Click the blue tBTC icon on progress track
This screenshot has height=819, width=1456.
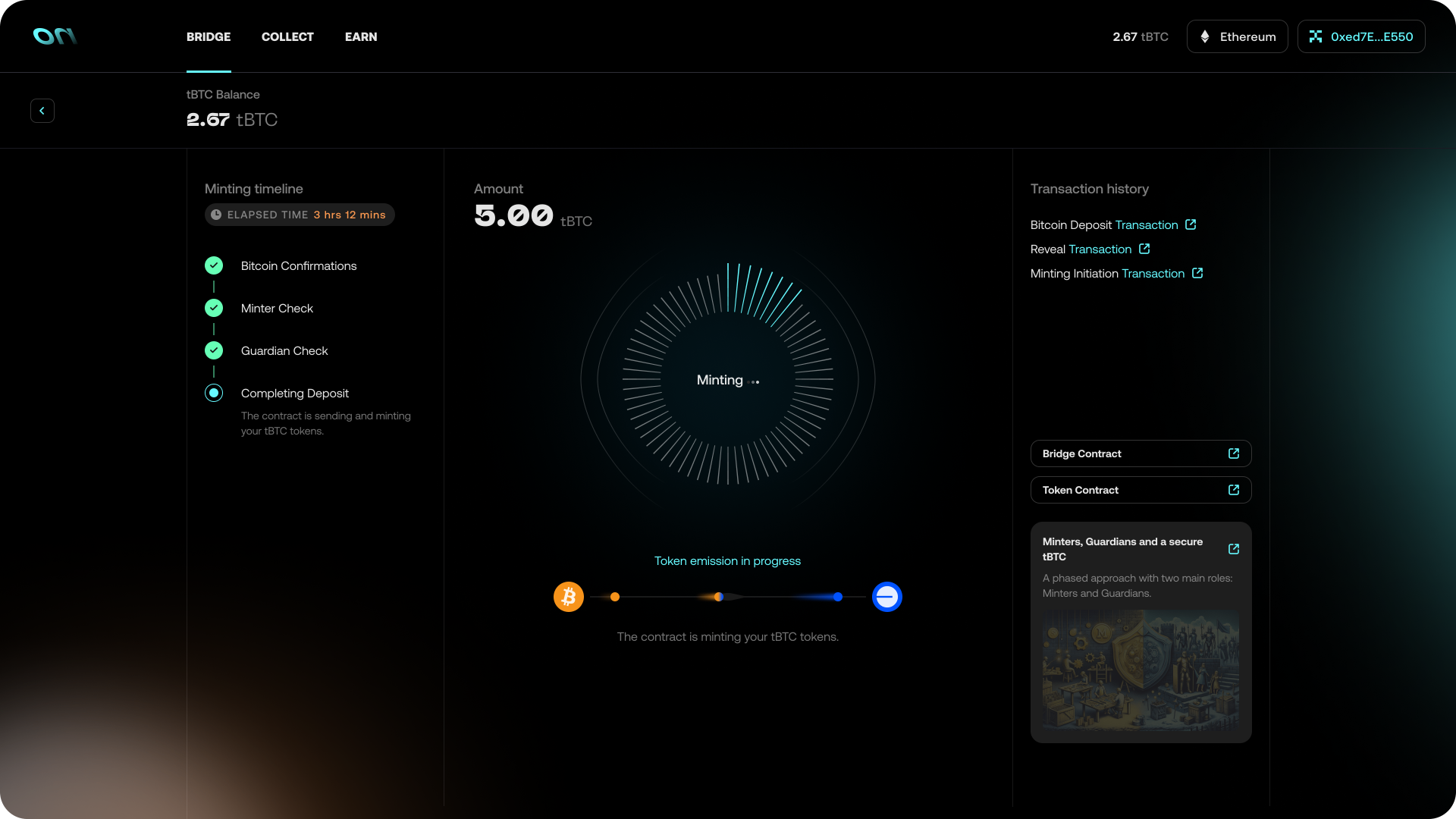887,597
